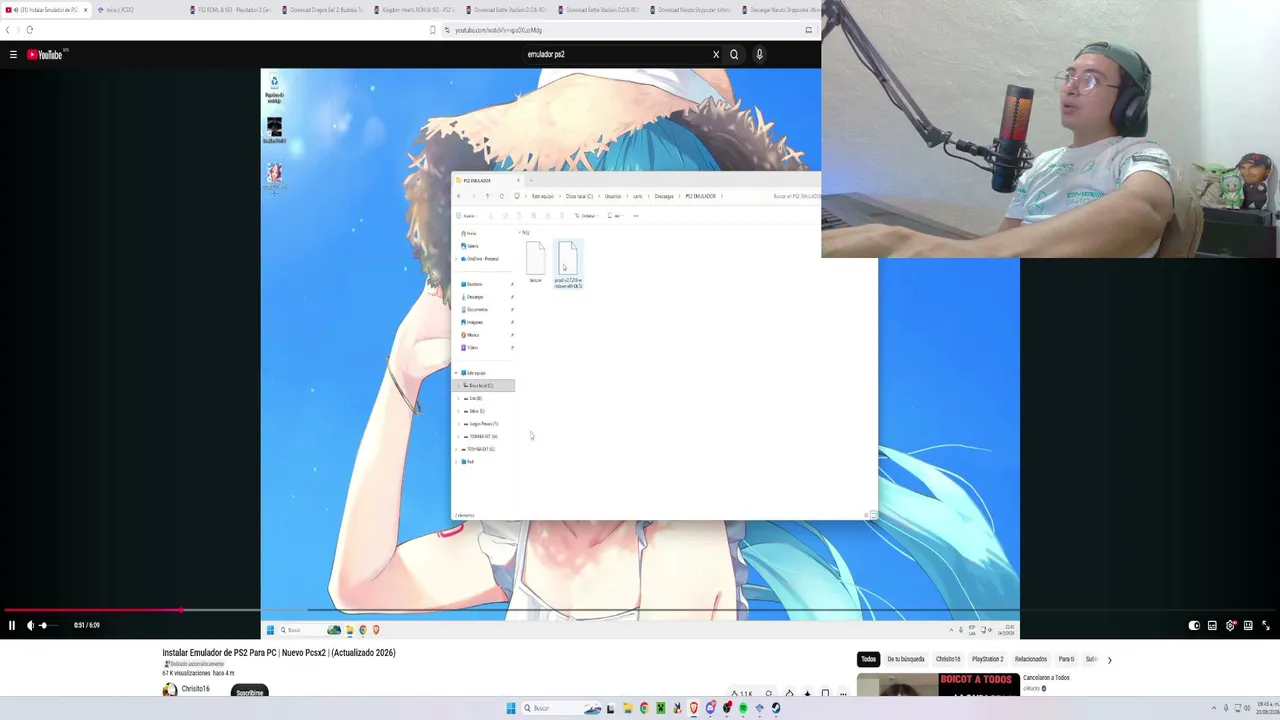Viewport: 1280px width, 720px height.
Task: Select the 'Para ti' filter chip
Action: 1066,659
